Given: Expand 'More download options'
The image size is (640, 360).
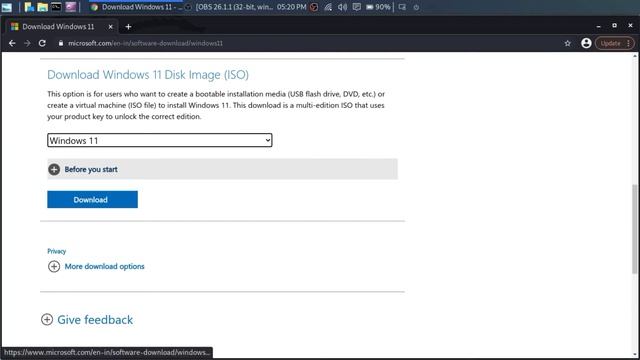Looking at the screenshot, I should point(96,266).
